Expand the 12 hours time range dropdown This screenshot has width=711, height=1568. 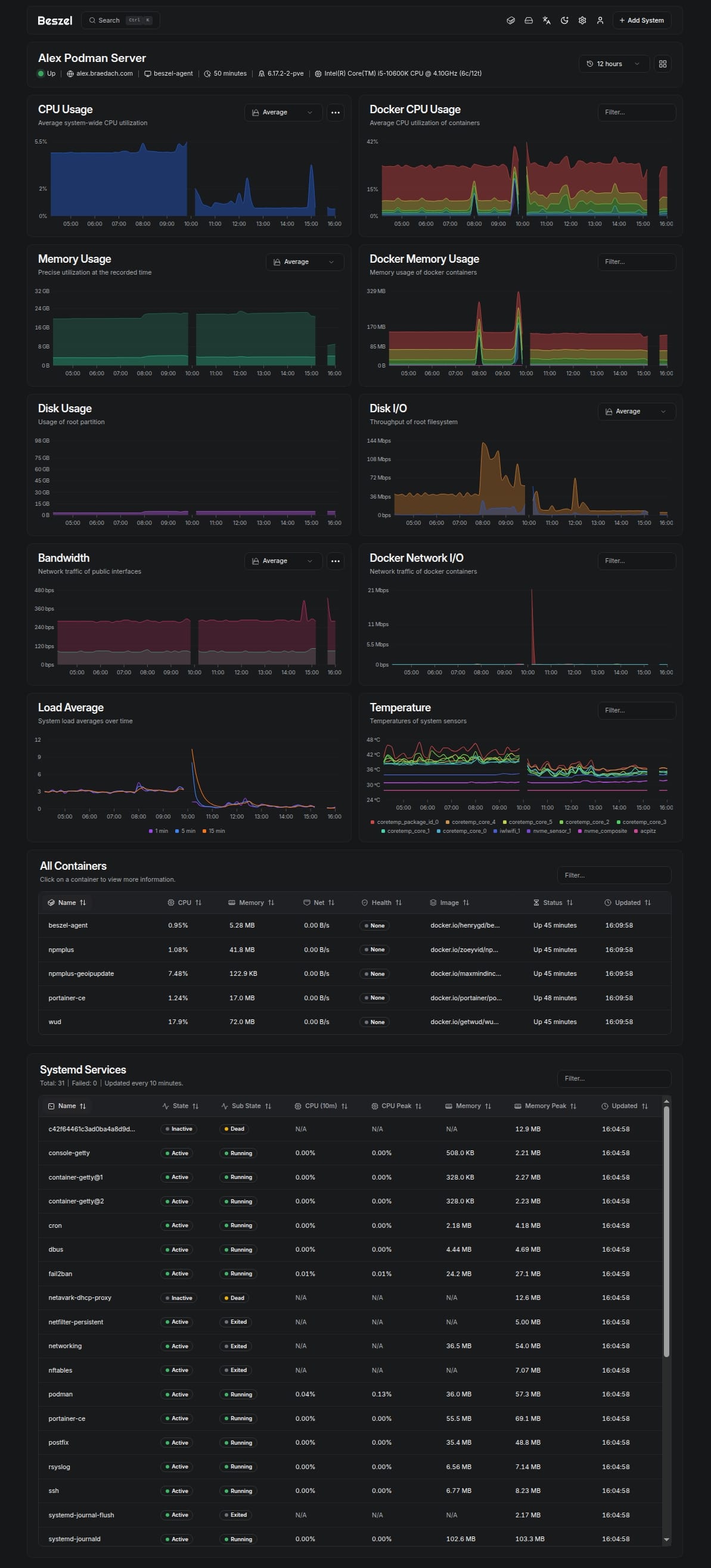point(613,64)
